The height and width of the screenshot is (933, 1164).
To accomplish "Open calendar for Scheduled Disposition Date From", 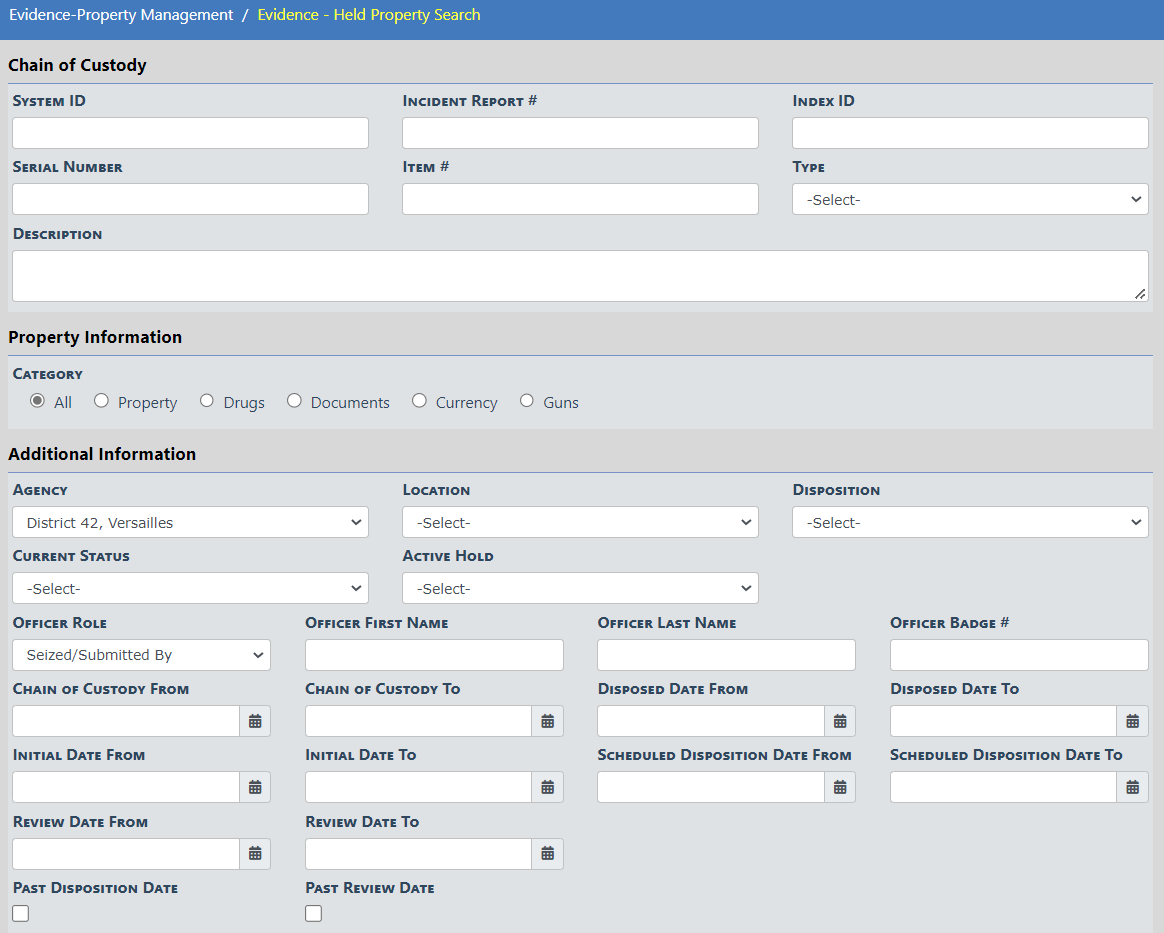I will click(x=840, y=787).
